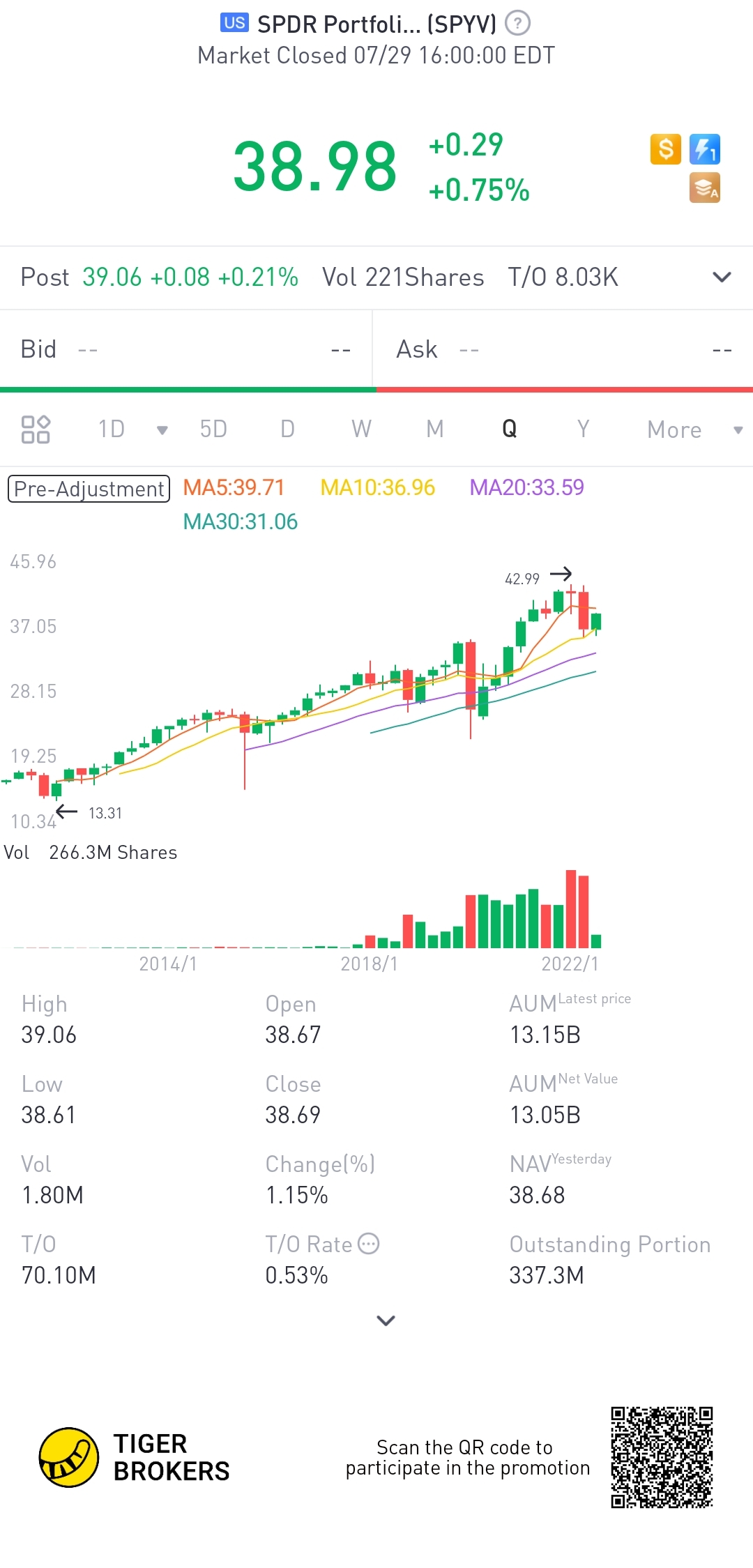Tap the SPDR Portfoli... (SPYV) title
753x1568 pixels.
coord(376,24)
